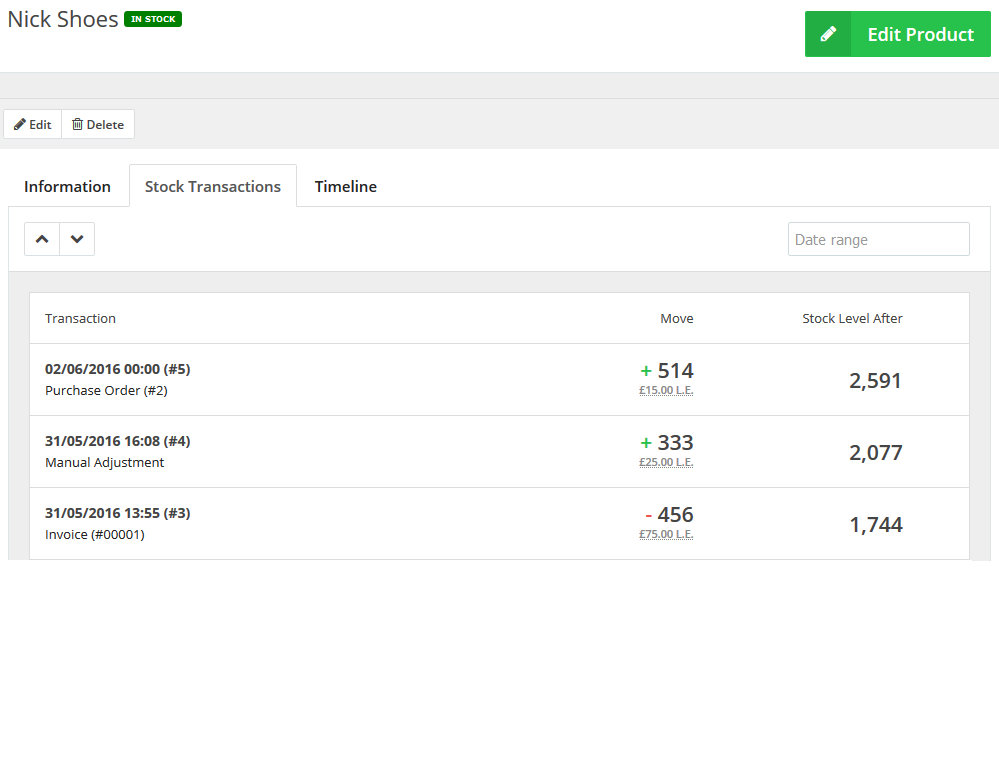Click the up chevron sort button
999x758 pixels.
[42, 239]
